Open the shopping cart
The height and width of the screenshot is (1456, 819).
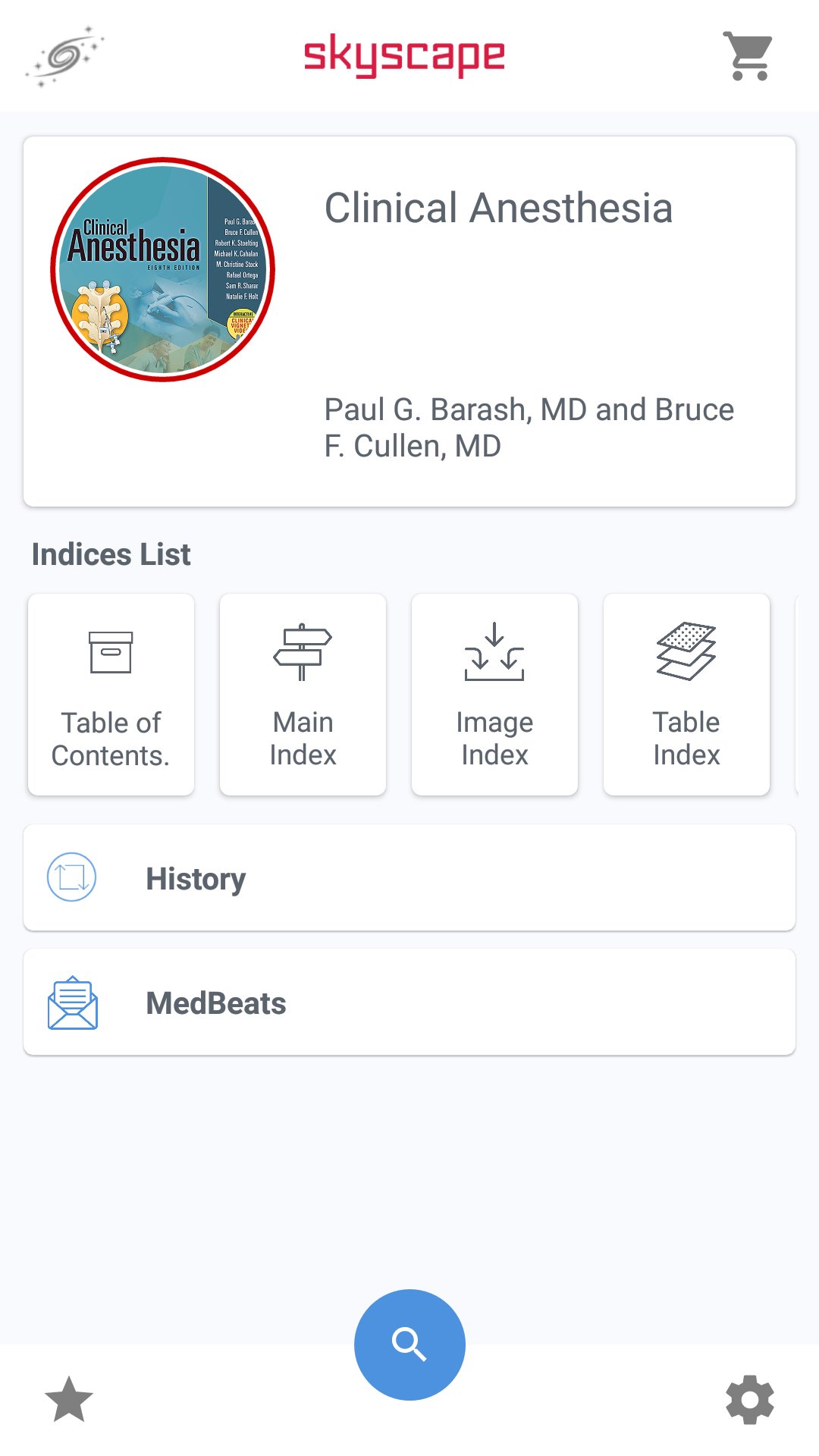coord(748,55)
